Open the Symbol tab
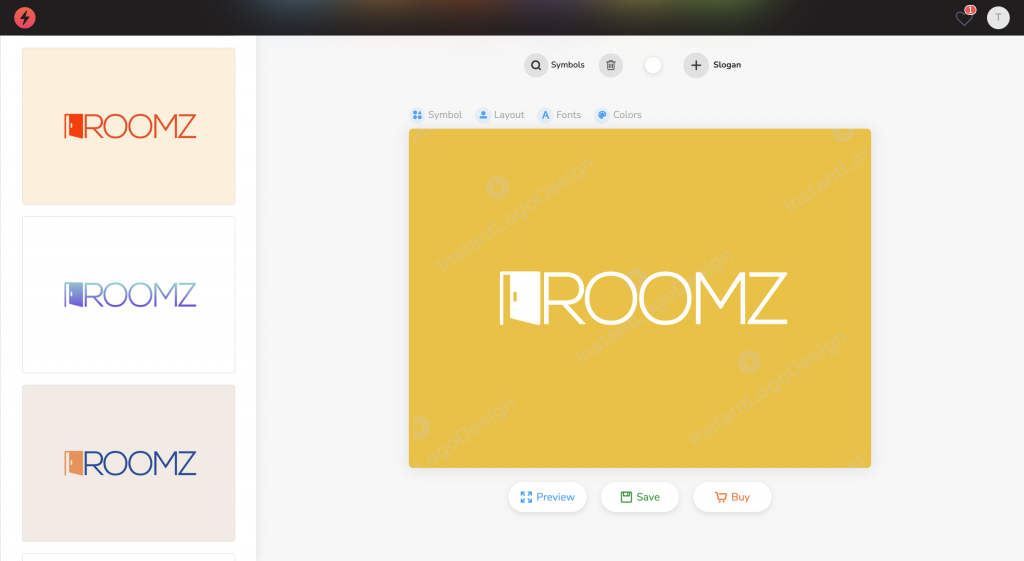1024x561 pixels. coord(436,115)
